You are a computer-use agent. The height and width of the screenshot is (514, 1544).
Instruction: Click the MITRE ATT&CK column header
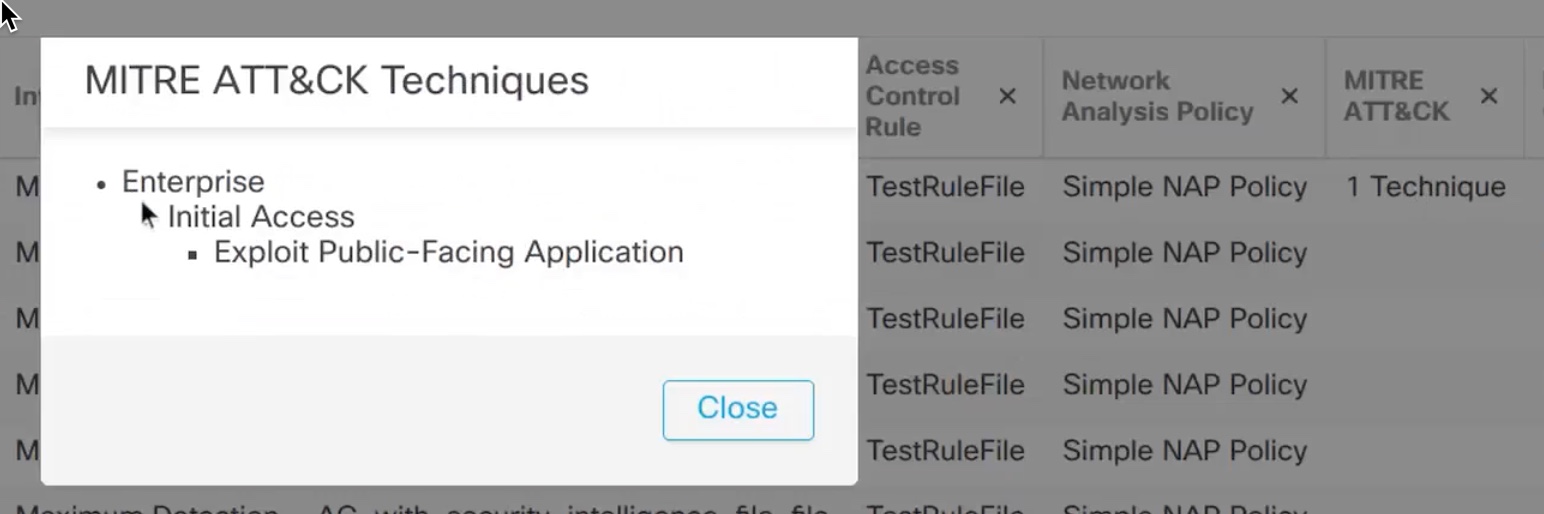[x=1396, y=96]
